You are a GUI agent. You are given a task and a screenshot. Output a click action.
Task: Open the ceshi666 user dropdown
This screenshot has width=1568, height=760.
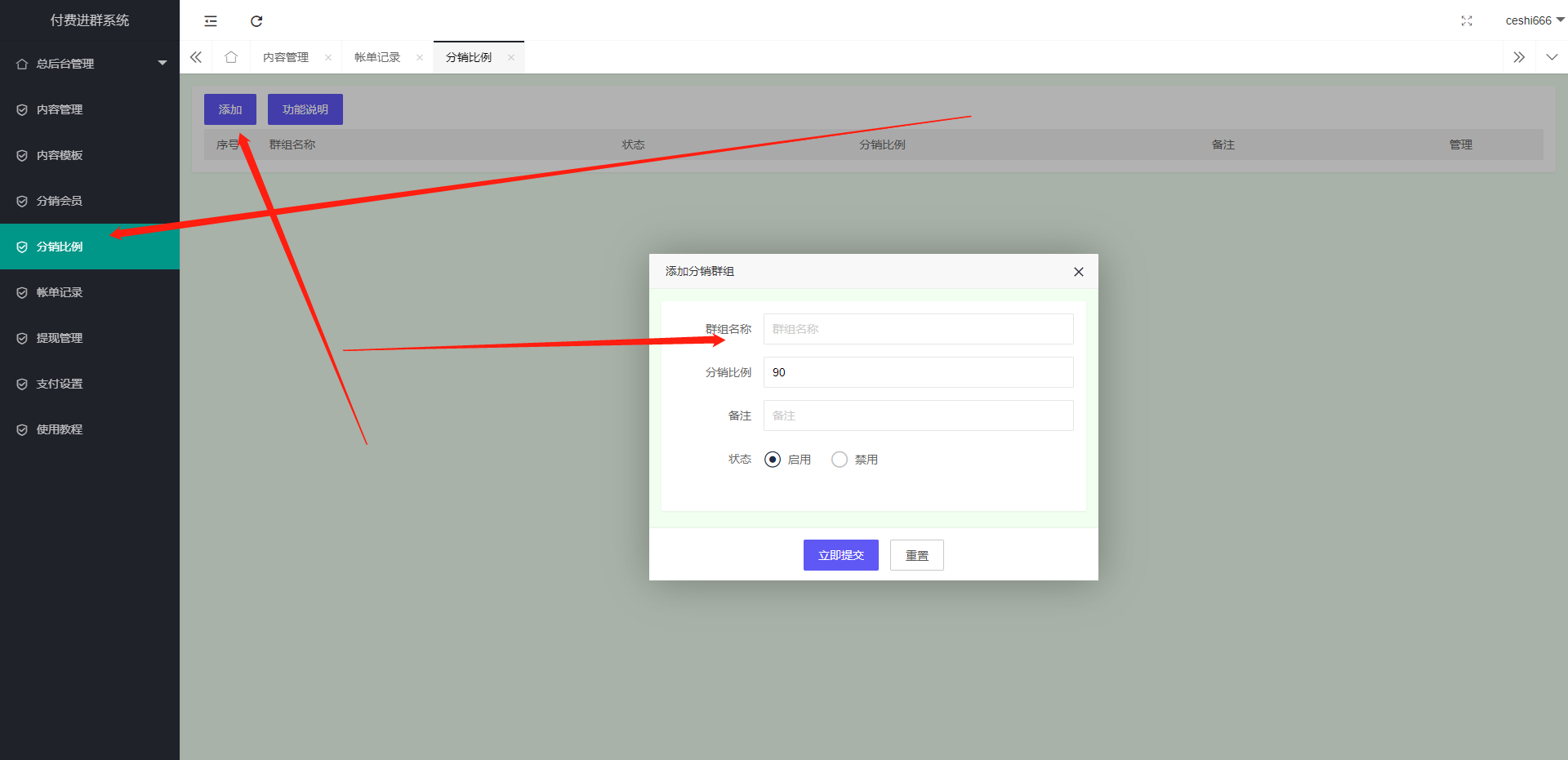(1534, 20)
